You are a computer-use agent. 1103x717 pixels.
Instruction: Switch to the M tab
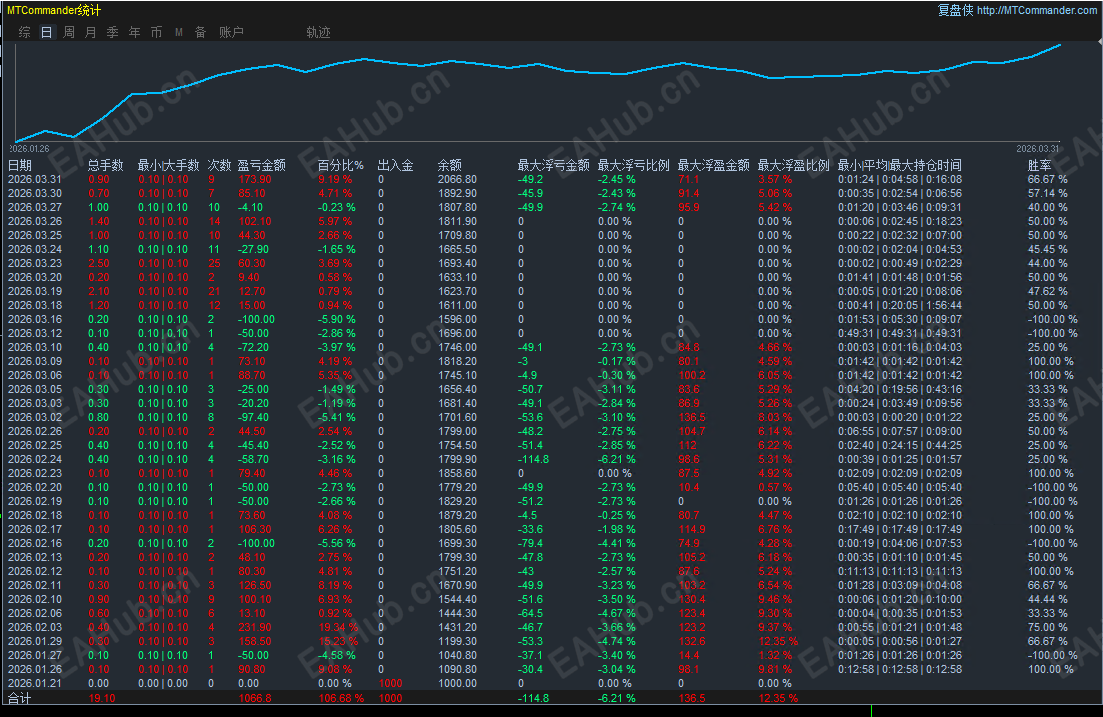[179, 32]
